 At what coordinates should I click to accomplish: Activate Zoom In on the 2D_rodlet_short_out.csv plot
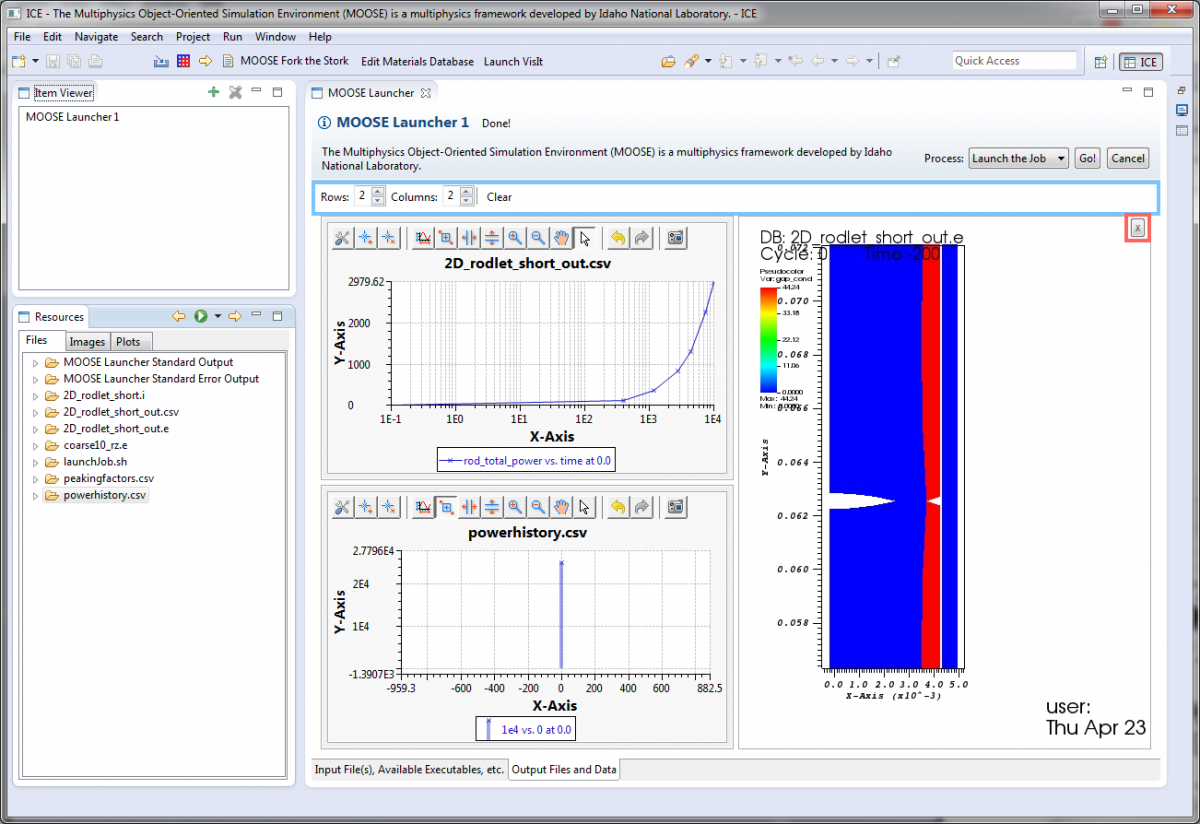click(x=515, y=238)
